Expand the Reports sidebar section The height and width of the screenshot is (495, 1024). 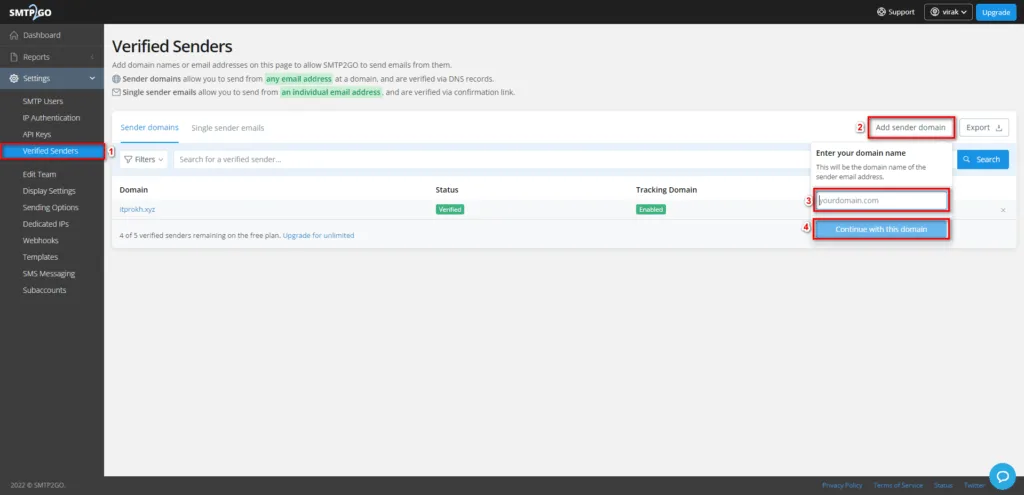pyautogui.click(x=50, y=57)
